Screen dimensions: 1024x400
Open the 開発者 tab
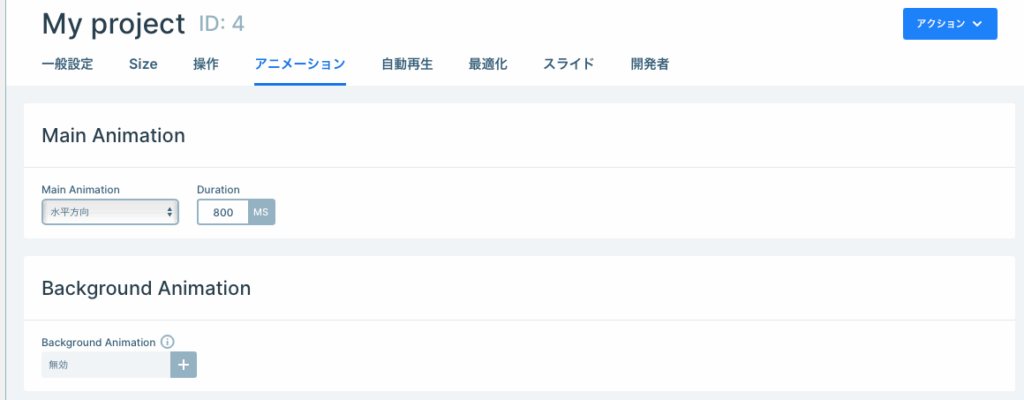pyautogui.click(x=650, y=64)
